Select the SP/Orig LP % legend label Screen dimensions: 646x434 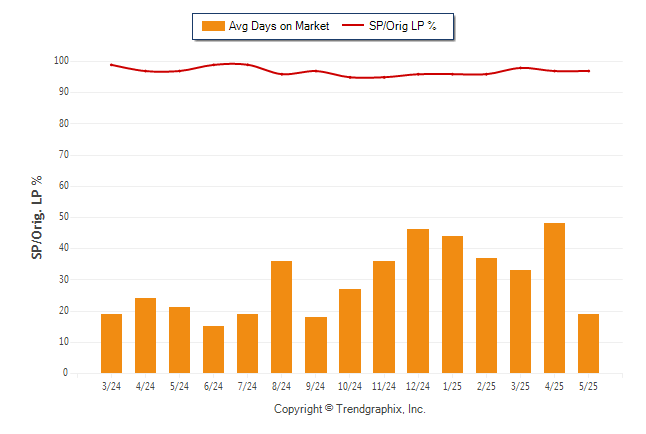click(403, 26)
